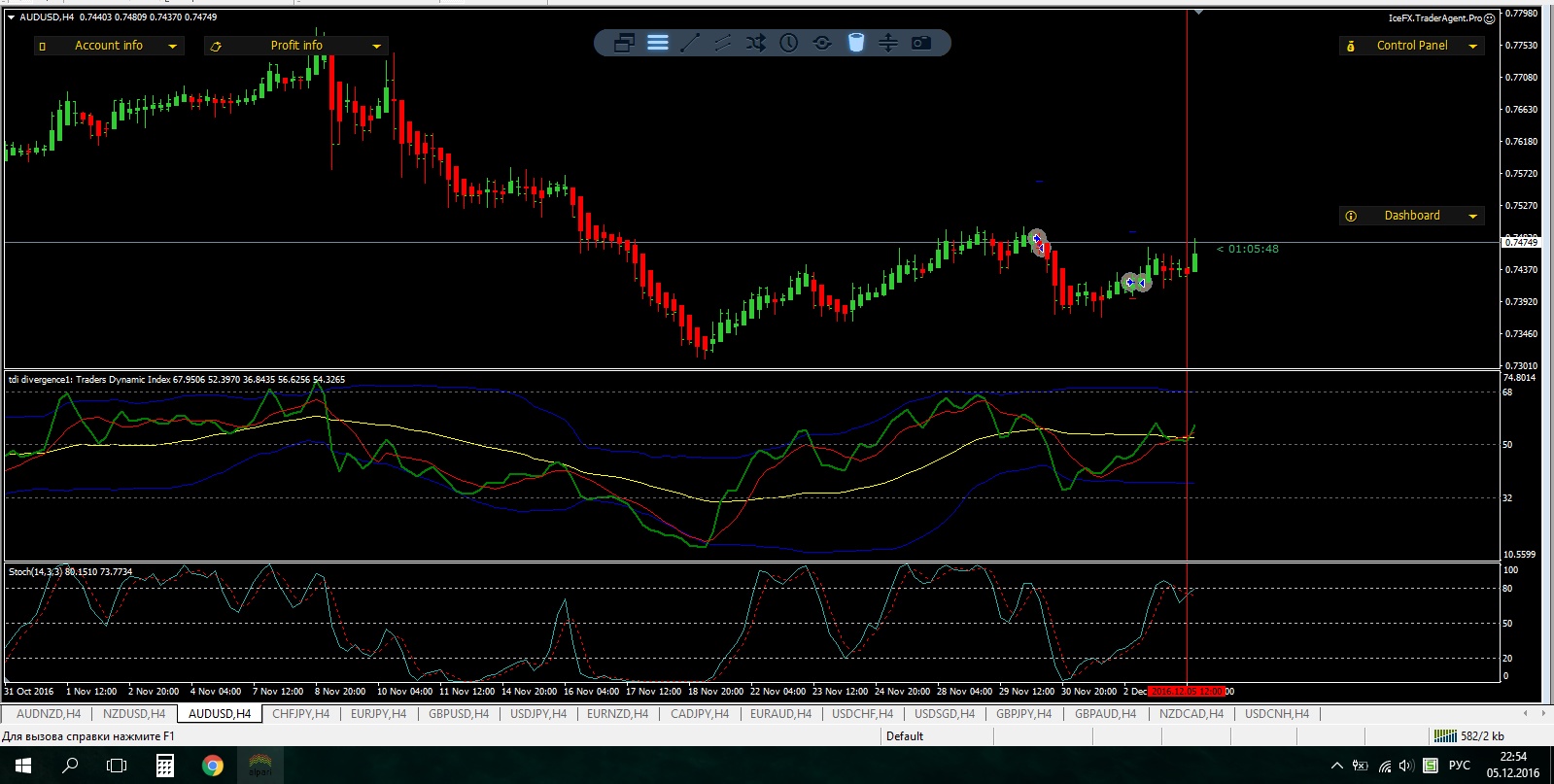Click the РУС language indicator
Image resolution: width=1554 pixels, height=784 pixels.
click(1459, 766)
